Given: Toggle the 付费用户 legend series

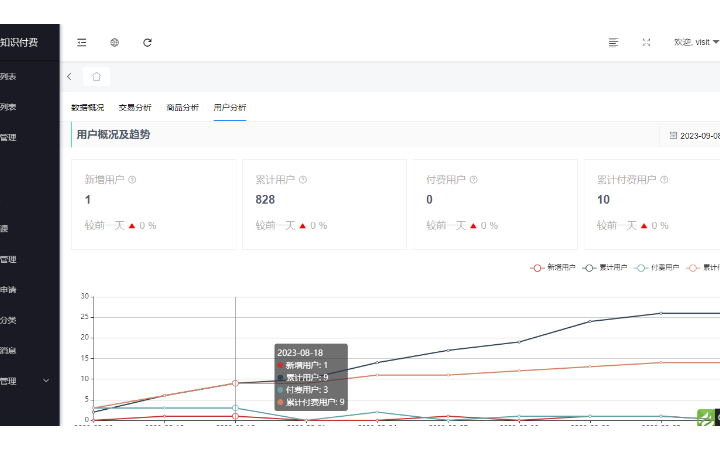Looking at the screenshot, I should pos(657,268).
